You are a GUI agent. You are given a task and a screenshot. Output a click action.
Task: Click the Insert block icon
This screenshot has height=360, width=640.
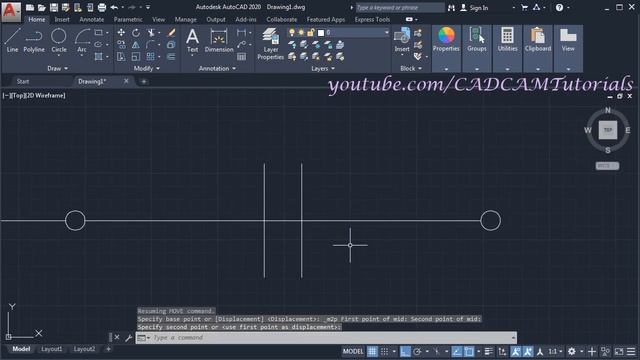click(402, 39)
